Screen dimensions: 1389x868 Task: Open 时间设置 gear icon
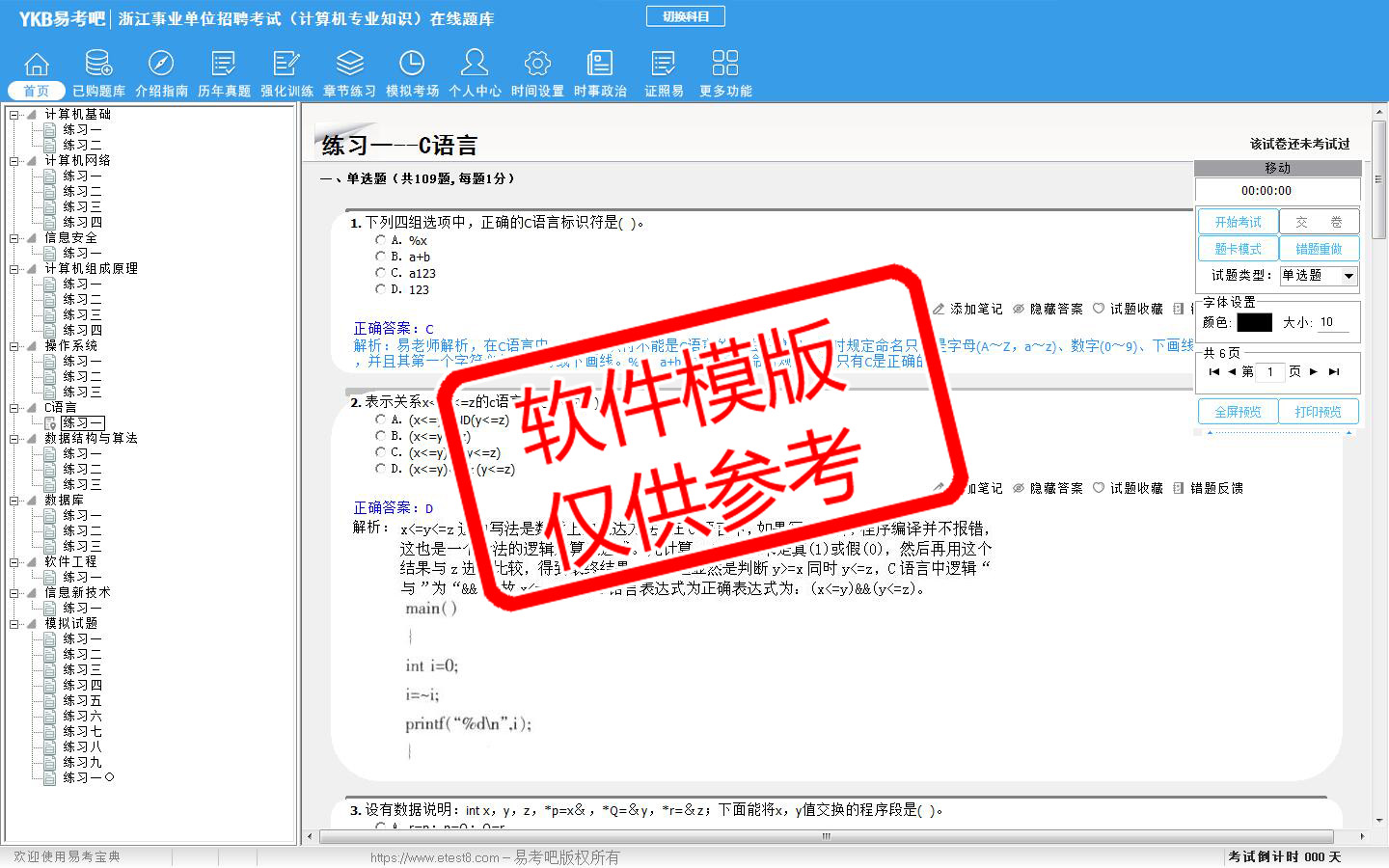[x=537, y=65]
